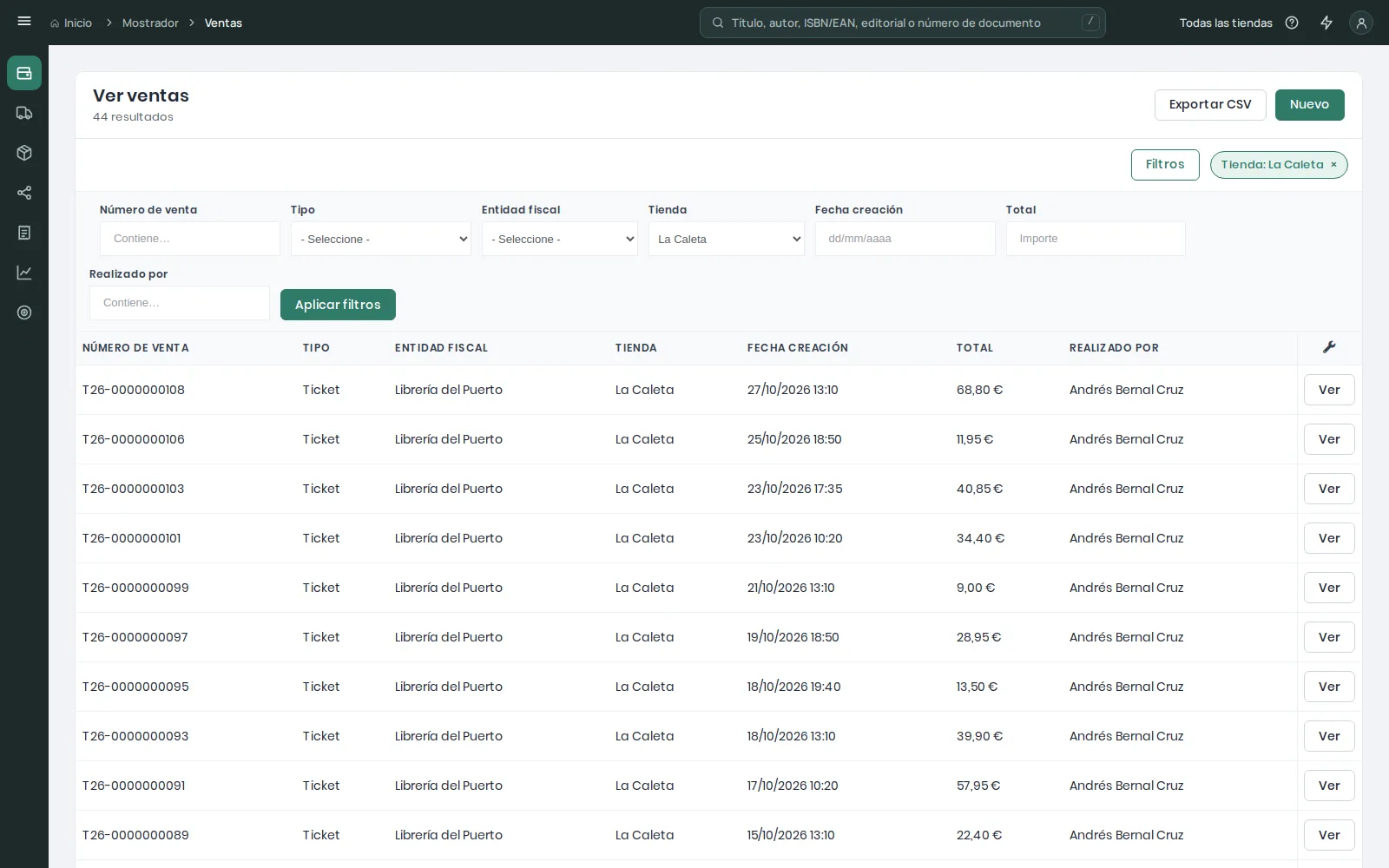View sale T26-0000000101
Screen dimensions: 1389x868
tap(1329, 538)
